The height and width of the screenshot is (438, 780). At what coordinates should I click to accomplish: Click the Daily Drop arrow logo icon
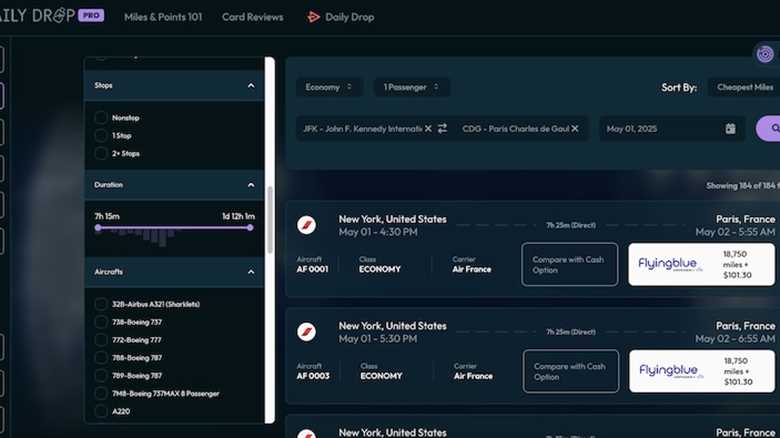313,17
